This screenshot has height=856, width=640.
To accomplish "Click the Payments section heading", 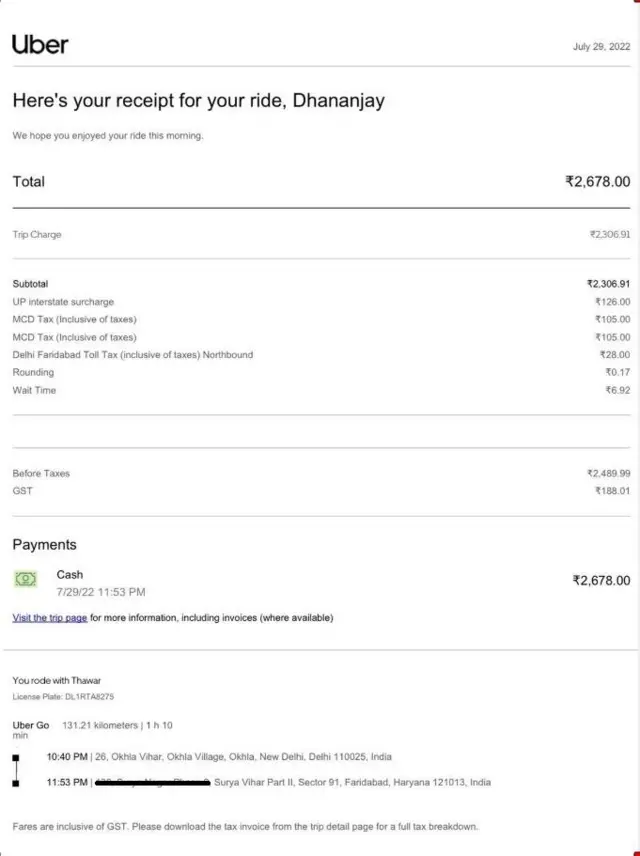I will click(44, 545).
